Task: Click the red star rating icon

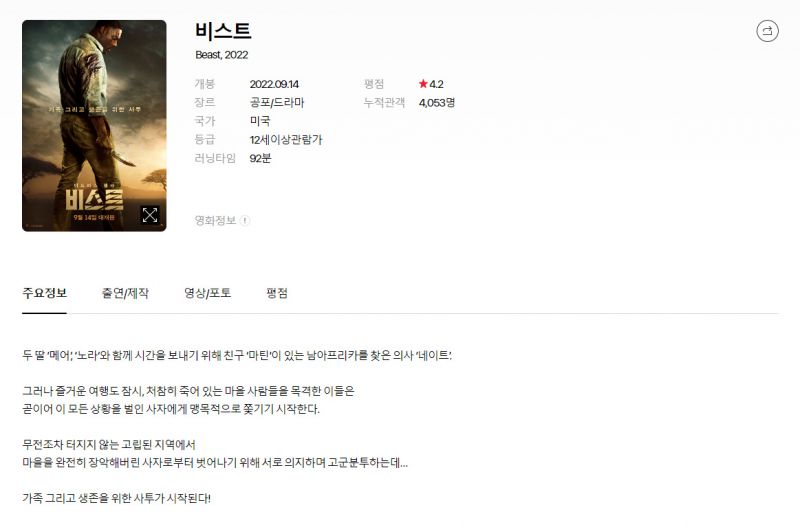Action: click(423, 84)
